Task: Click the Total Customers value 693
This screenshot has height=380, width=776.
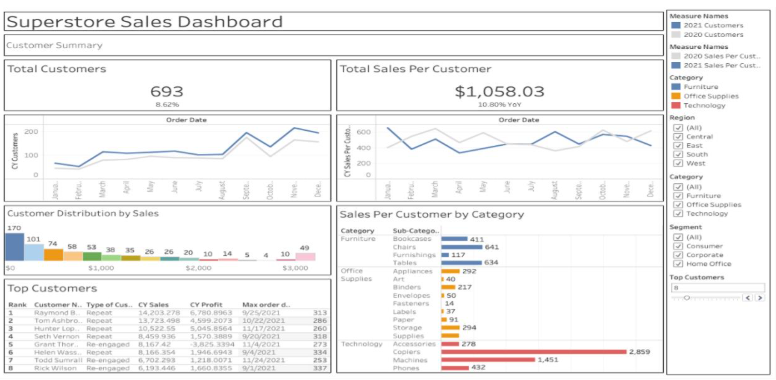Action: [x=167, y=92]
